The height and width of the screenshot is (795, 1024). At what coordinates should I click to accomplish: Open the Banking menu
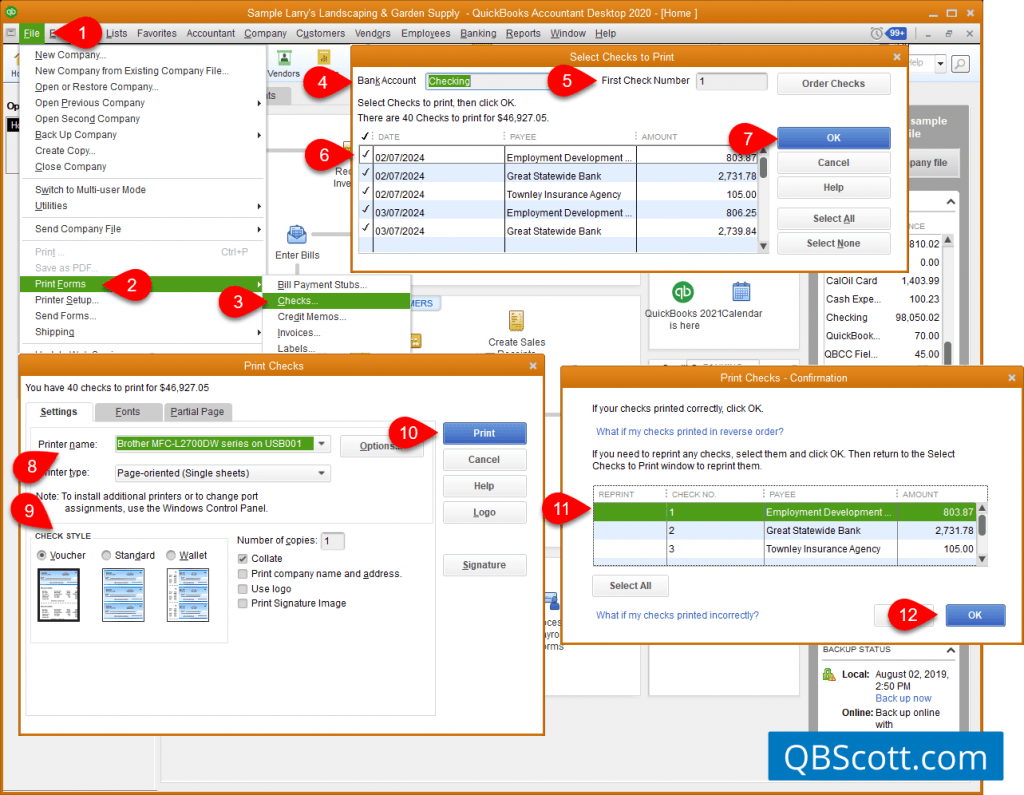coord(478,33)
